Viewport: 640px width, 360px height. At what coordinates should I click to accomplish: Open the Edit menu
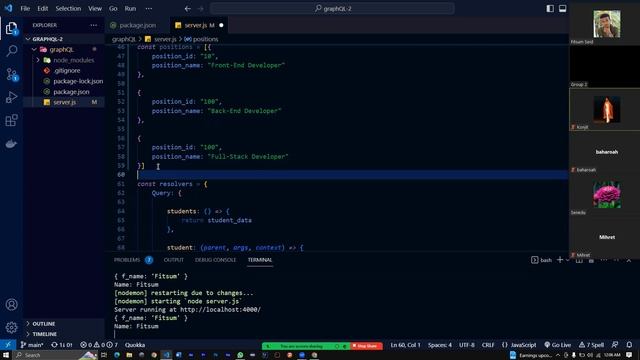point(42,9)
